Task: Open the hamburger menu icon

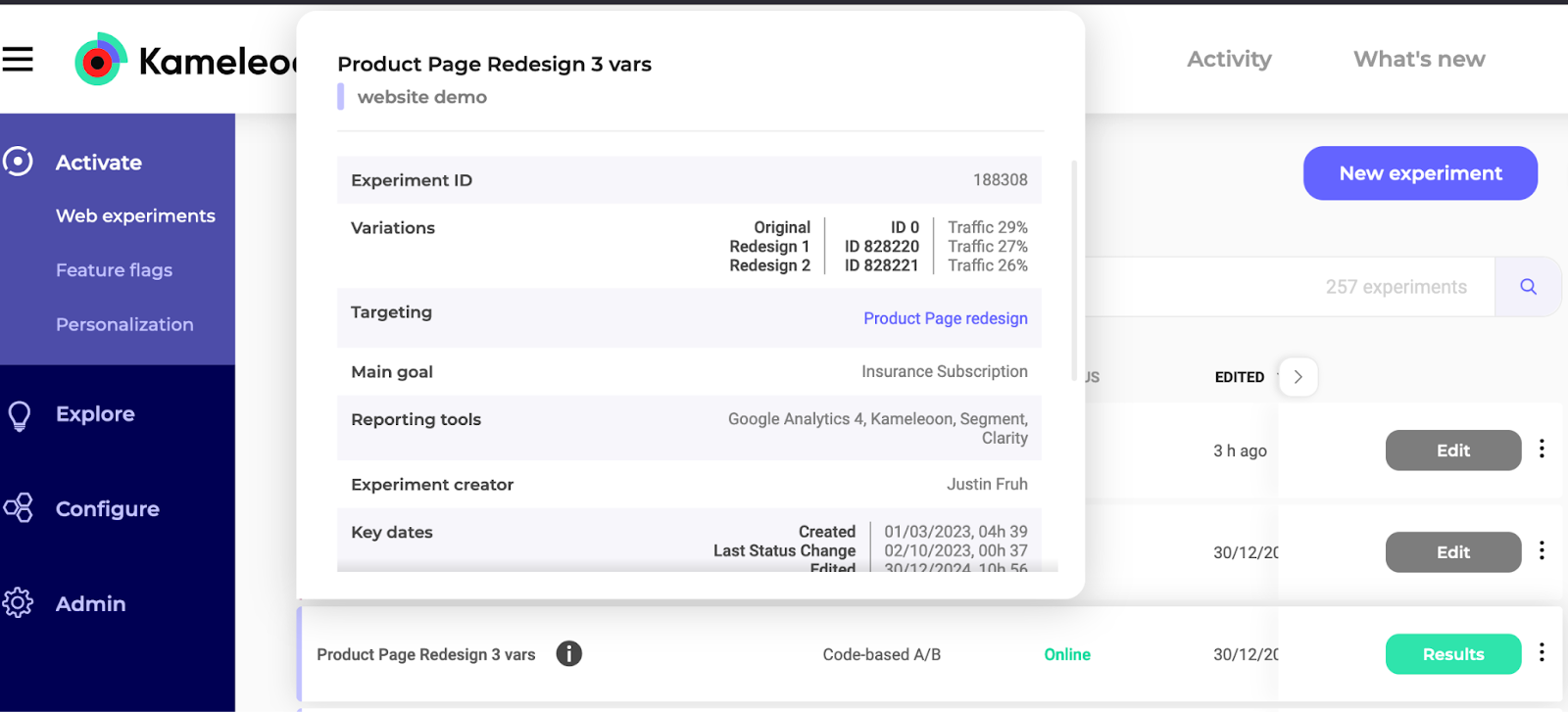Action: pos(18,60)
